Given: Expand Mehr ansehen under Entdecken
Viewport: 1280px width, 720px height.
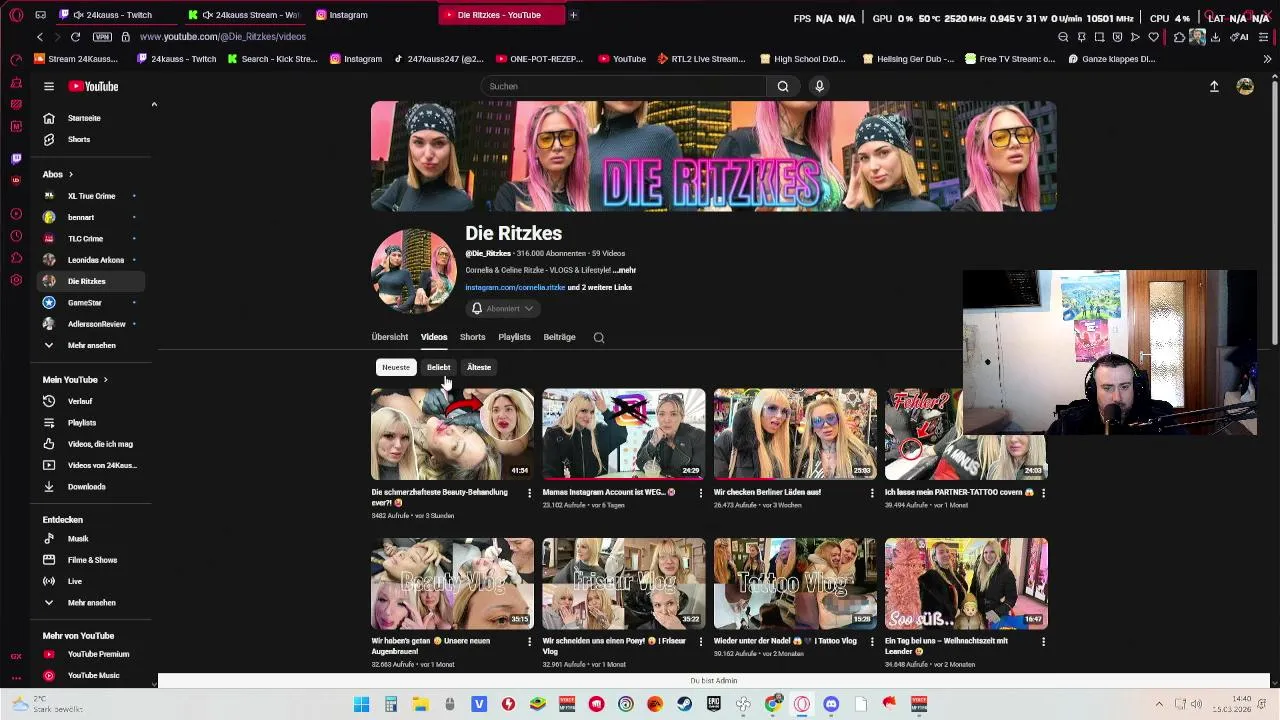Looking at the screenshot, I should (x=91, y=602).
